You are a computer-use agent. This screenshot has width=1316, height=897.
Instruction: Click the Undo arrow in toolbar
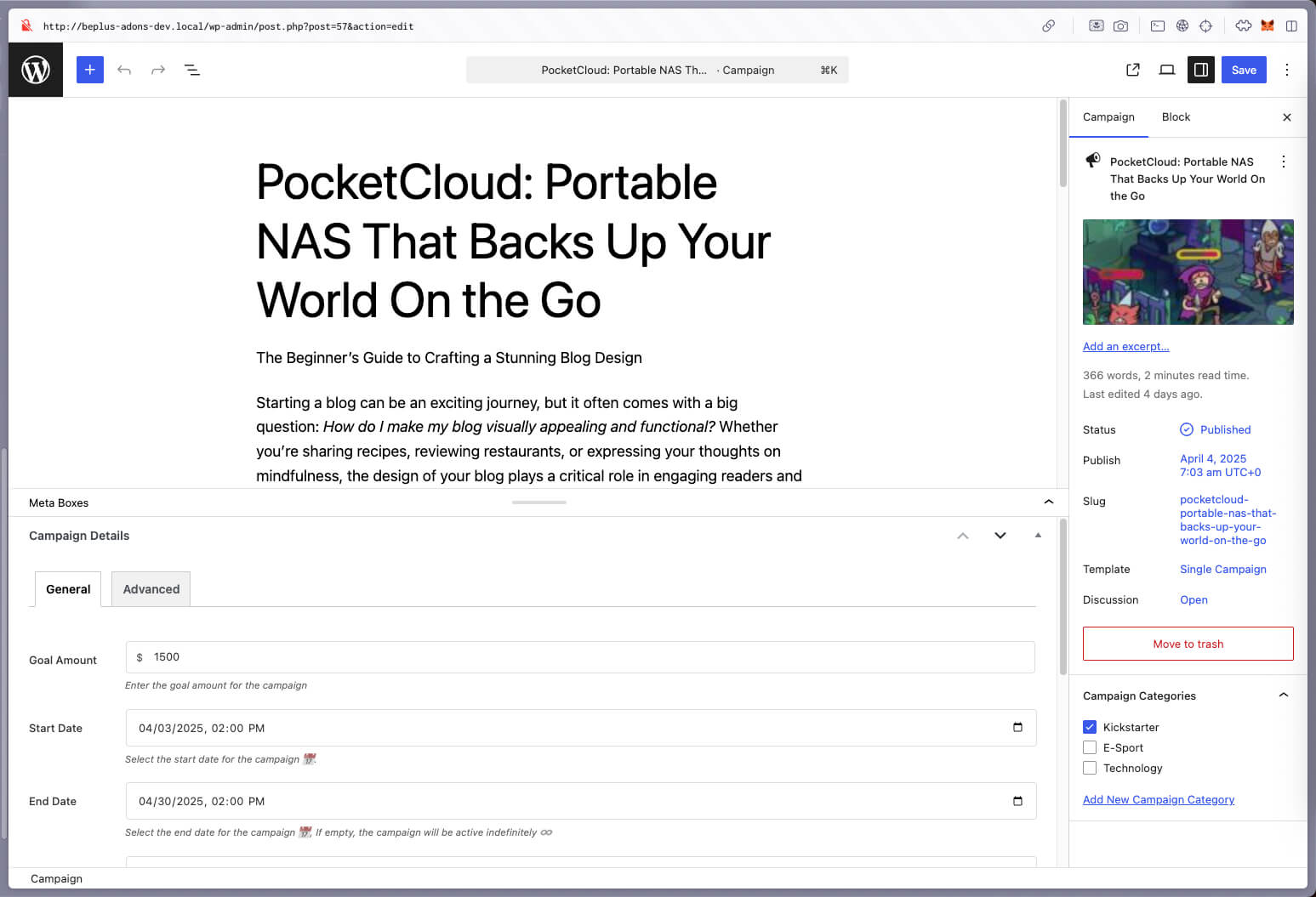coord(124,70)
